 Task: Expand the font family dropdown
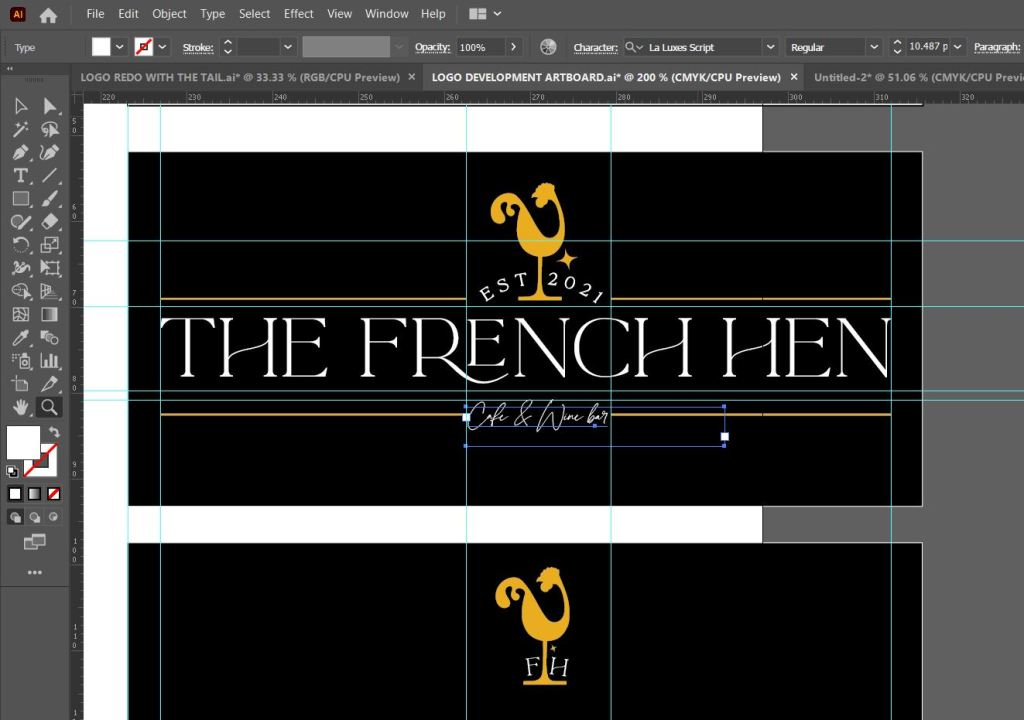click(770, 47)
